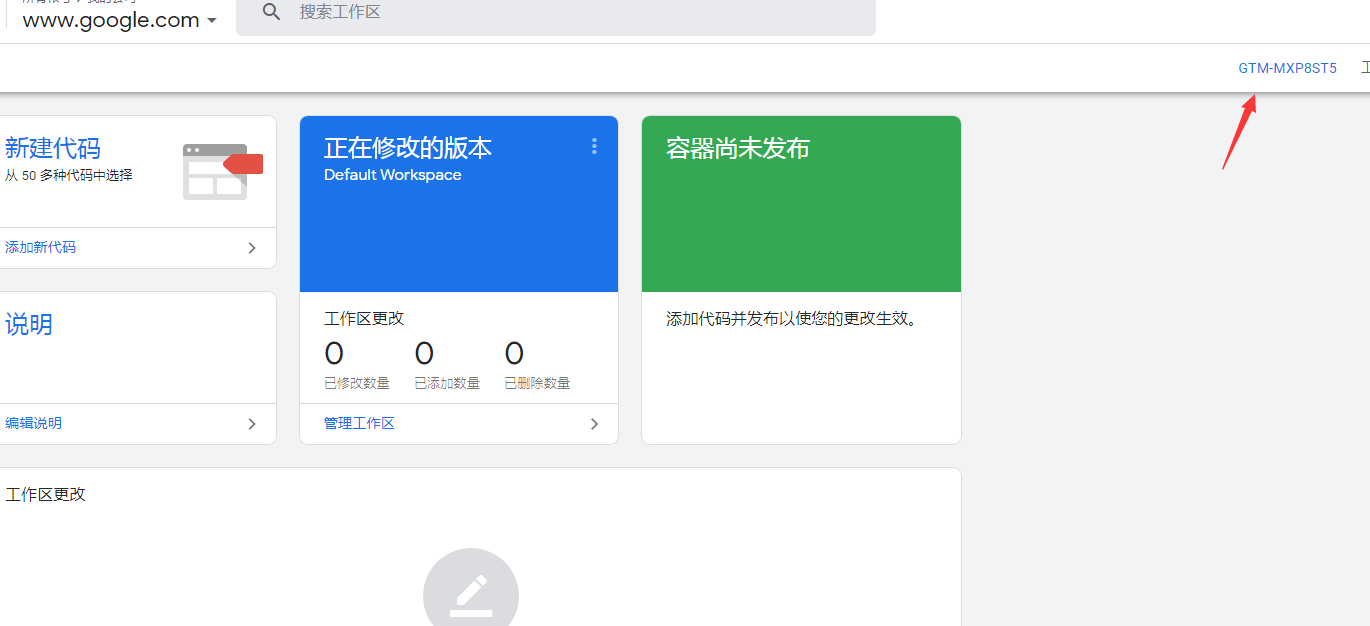Click the 编辑说明 link

[x=33, y=423]
